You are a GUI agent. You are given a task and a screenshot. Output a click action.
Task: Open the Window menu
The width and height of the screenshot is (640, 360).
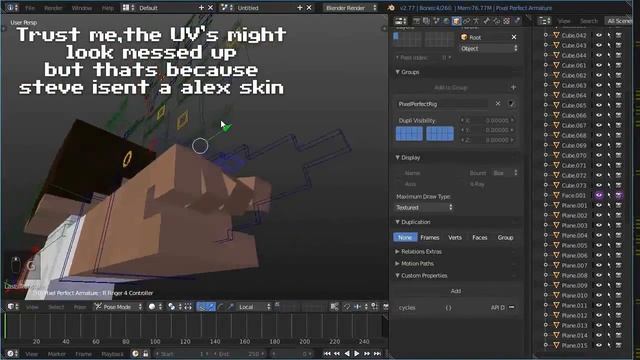pos(81,8)
